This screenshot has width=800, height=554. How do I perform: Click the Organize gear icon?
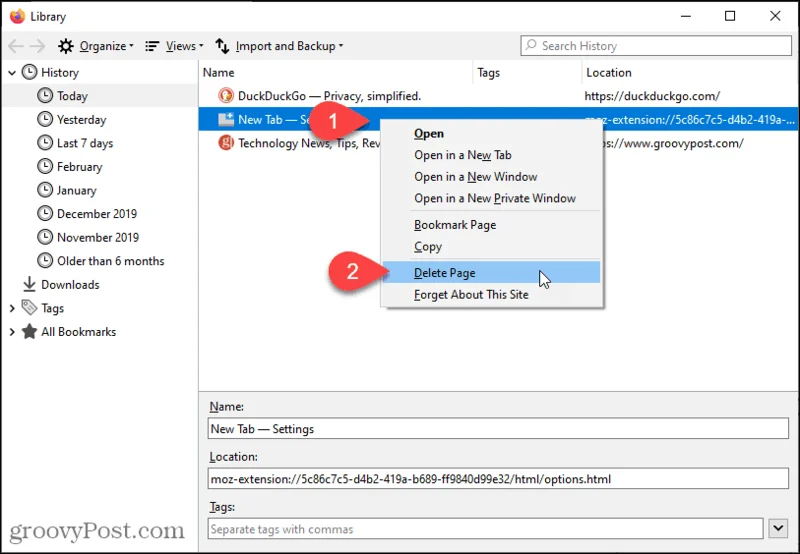[x=65, y=46]
